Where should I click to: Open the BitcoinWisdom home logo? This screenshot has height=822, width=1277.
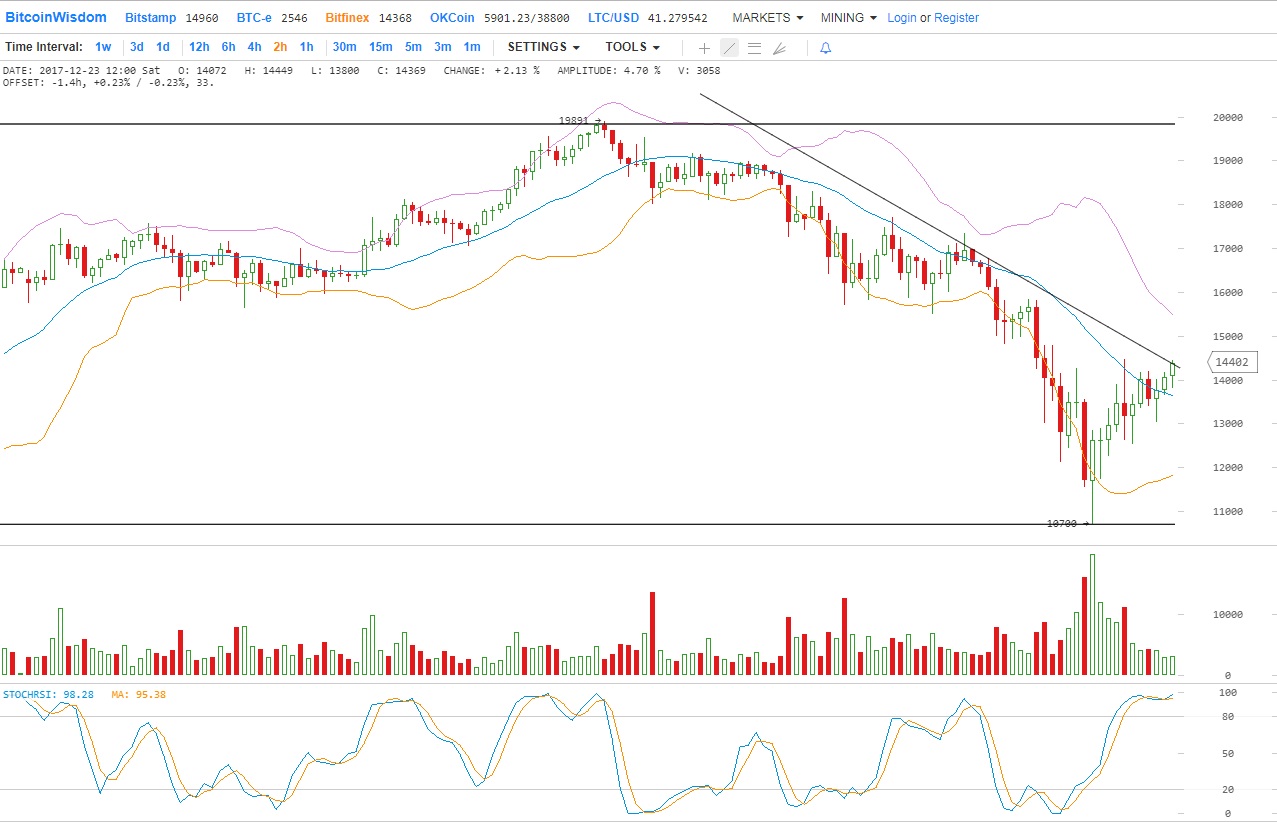pos(57,18)
